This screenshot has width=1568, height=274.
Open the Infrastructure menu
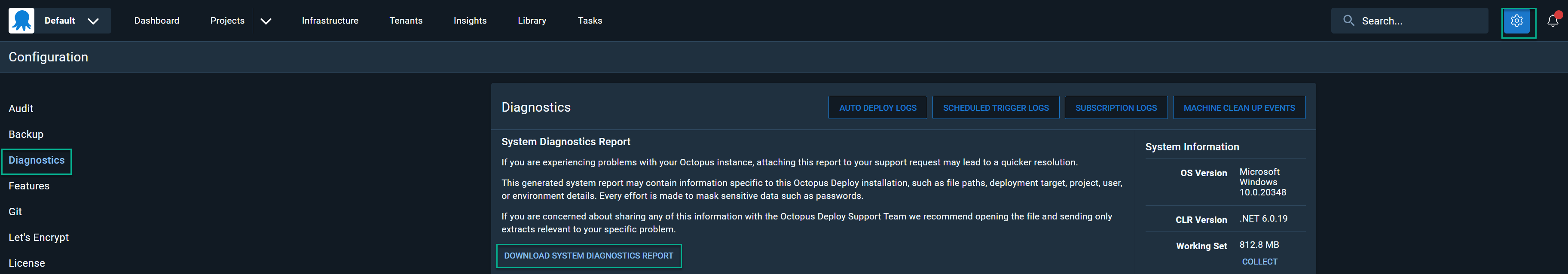pyautogui.click(x=330, y=21)
